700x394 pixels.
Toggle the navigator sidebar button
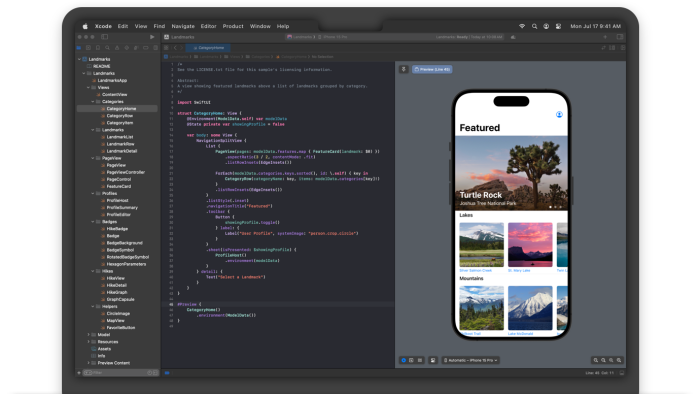[104, 37]
